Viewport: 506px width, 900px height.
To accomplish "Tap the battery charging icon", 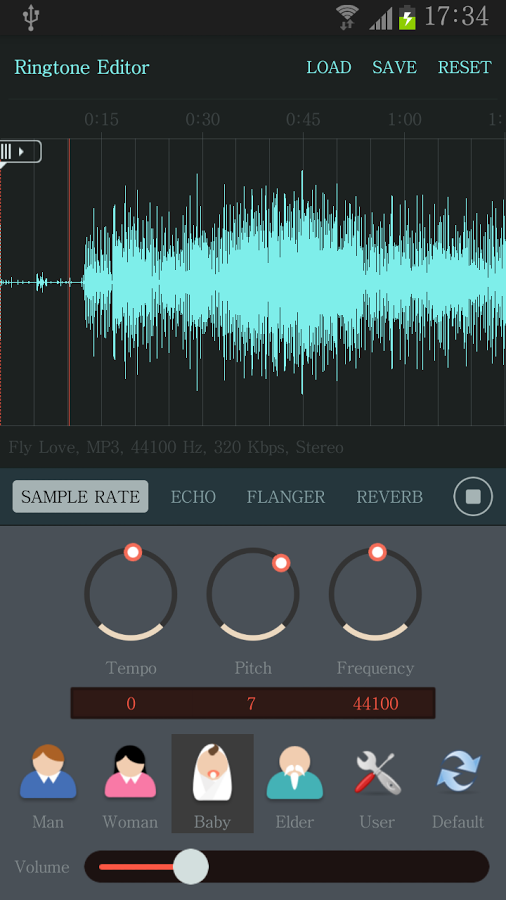I will (x=407, y=17).
